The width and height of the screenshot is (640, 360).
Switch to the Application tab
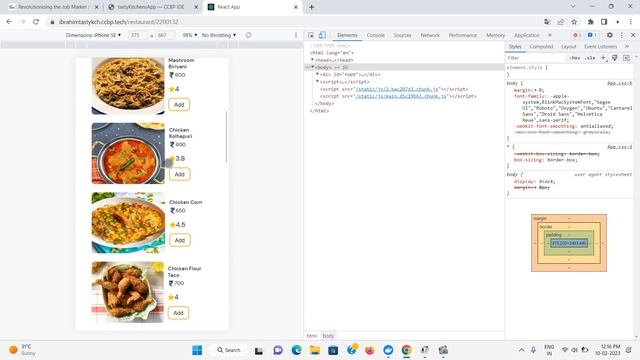click(x=527, y=35)
